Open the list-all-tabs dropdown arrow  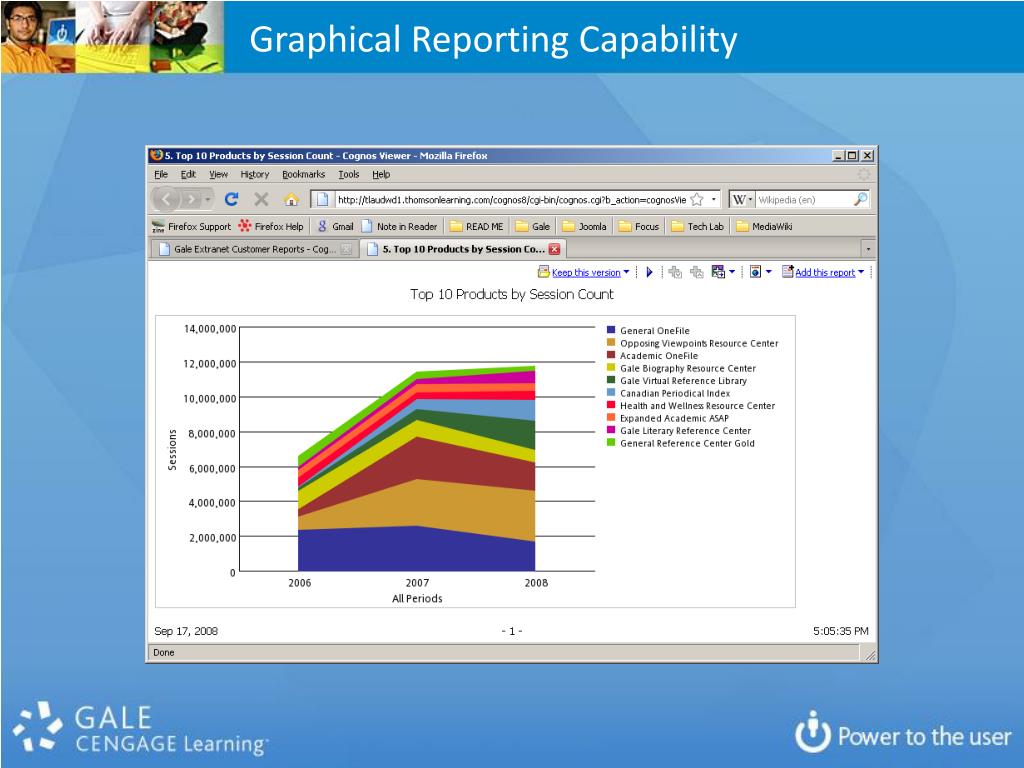coord(868,249)
